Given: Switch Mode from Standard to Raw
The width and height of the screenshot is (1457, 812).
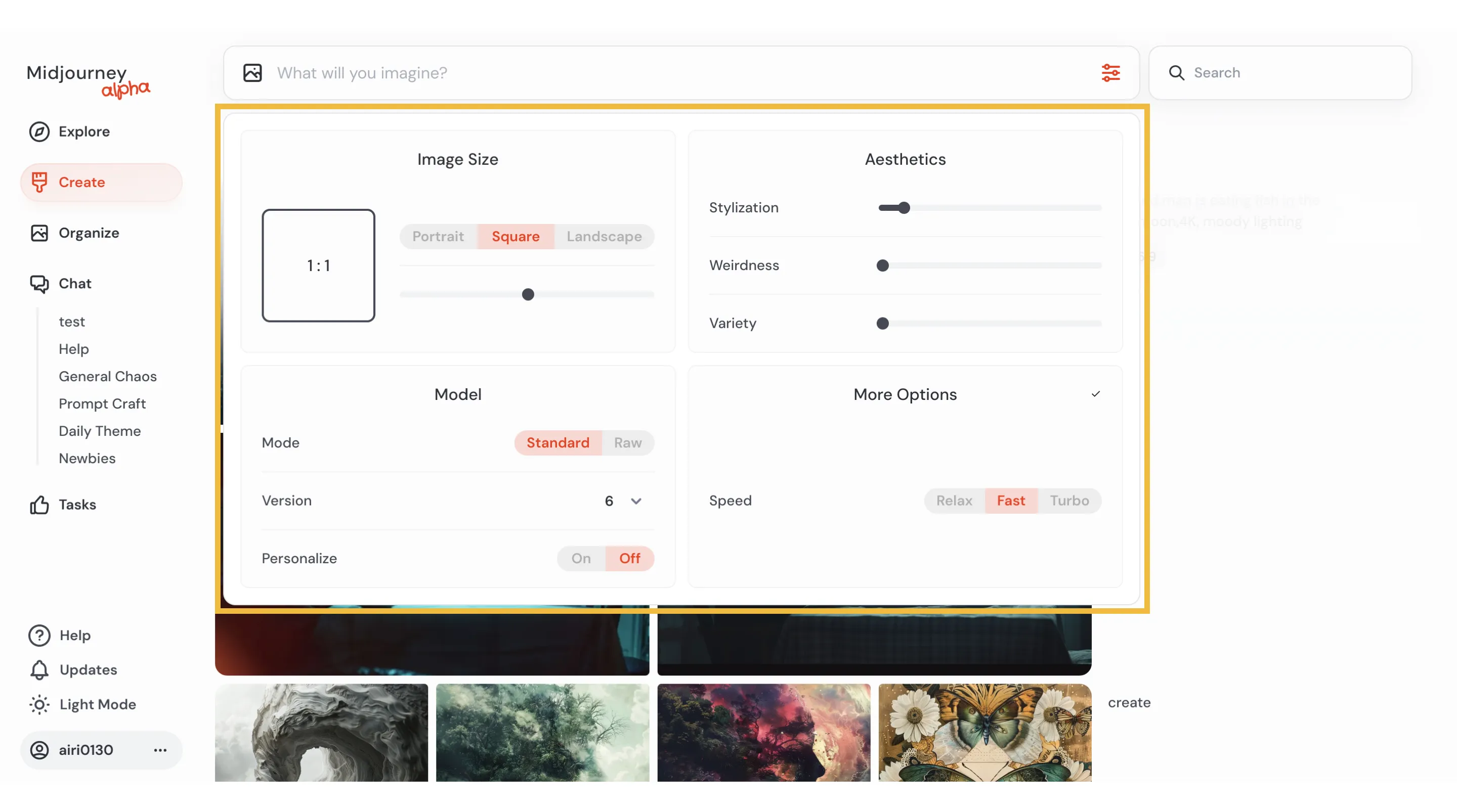Looking at the screenshot, I should [628, 442].
